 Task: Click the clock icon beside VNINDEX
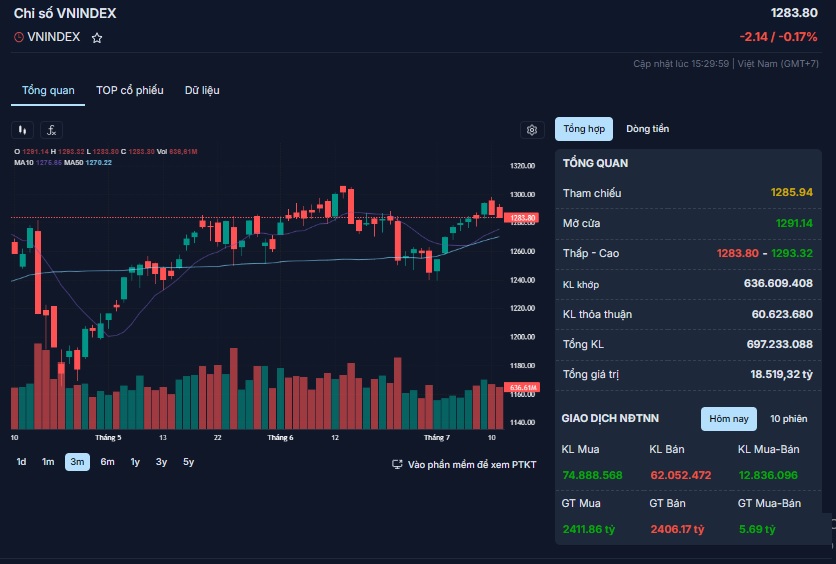click(19, 38)
